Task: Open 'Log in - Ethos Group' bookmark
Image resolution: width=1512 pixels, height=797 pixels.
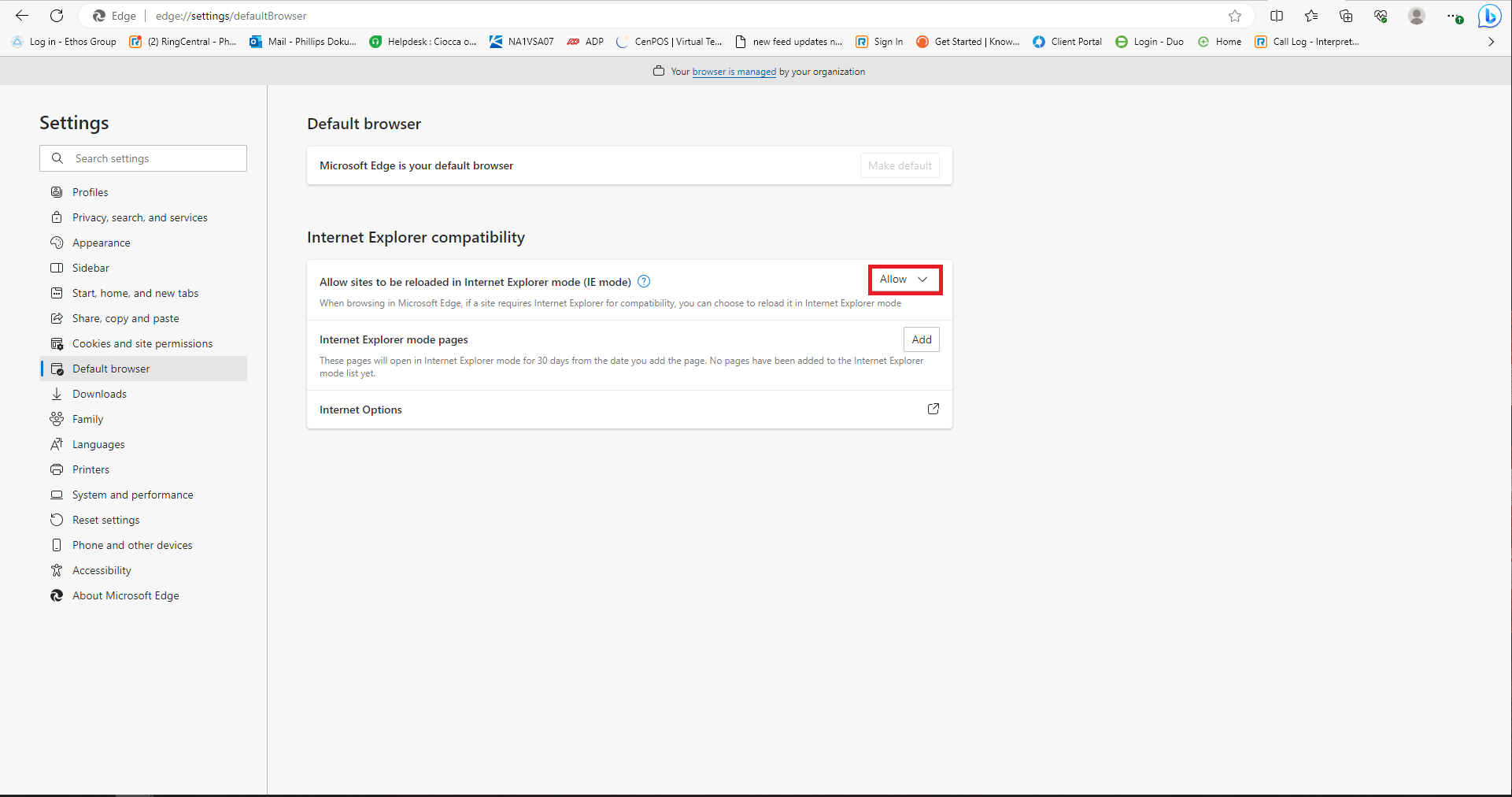Action: (64, 42)
